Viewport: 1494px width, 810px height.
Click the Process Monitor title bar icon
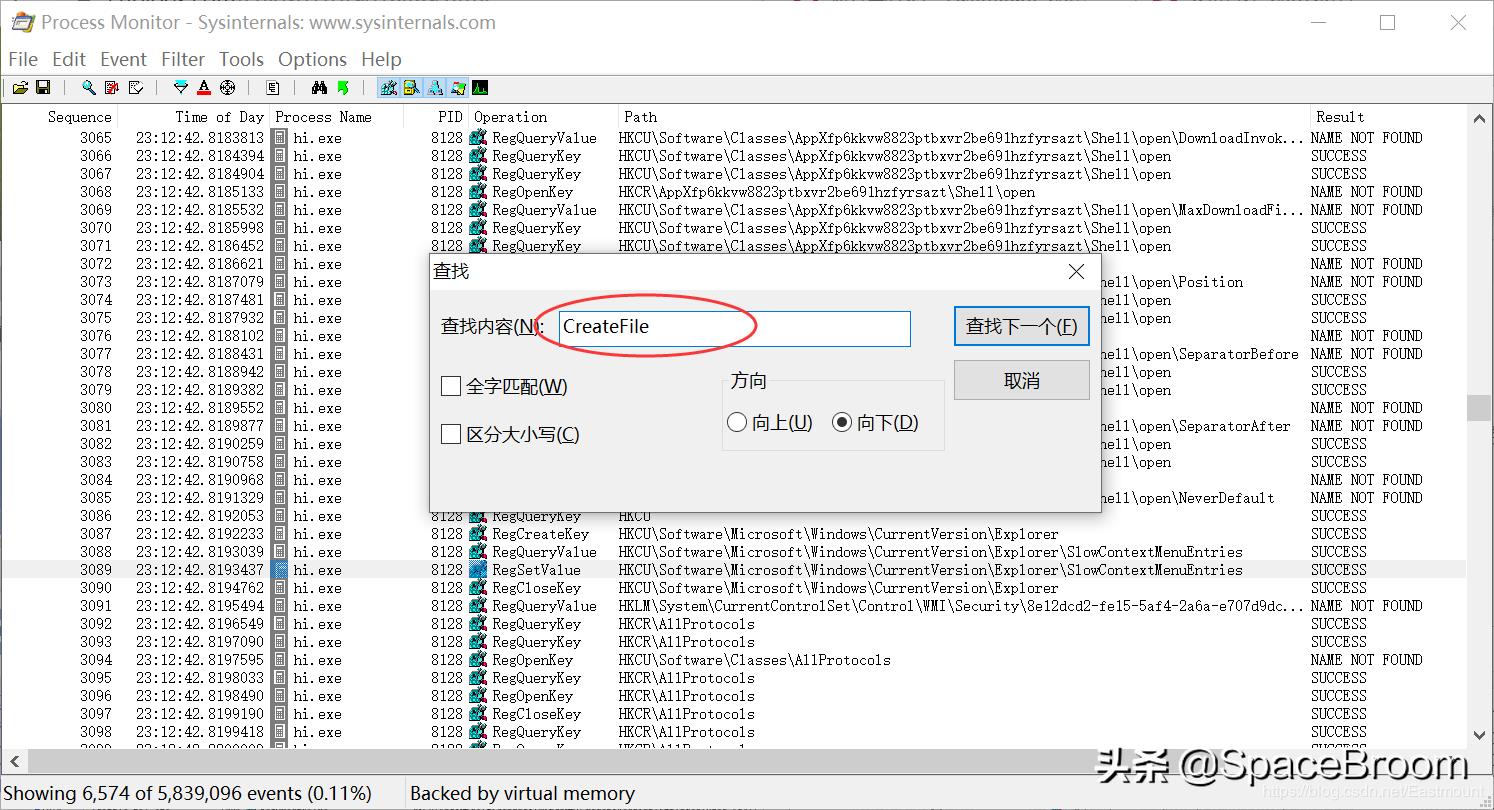coord(22,22)
